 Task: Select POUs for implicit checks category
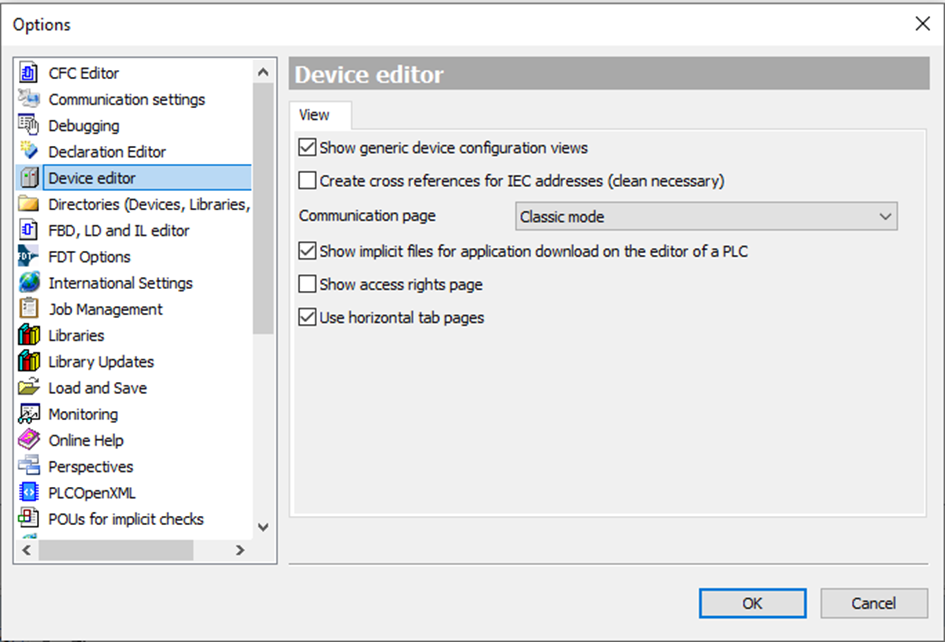[x=126, y=518]
